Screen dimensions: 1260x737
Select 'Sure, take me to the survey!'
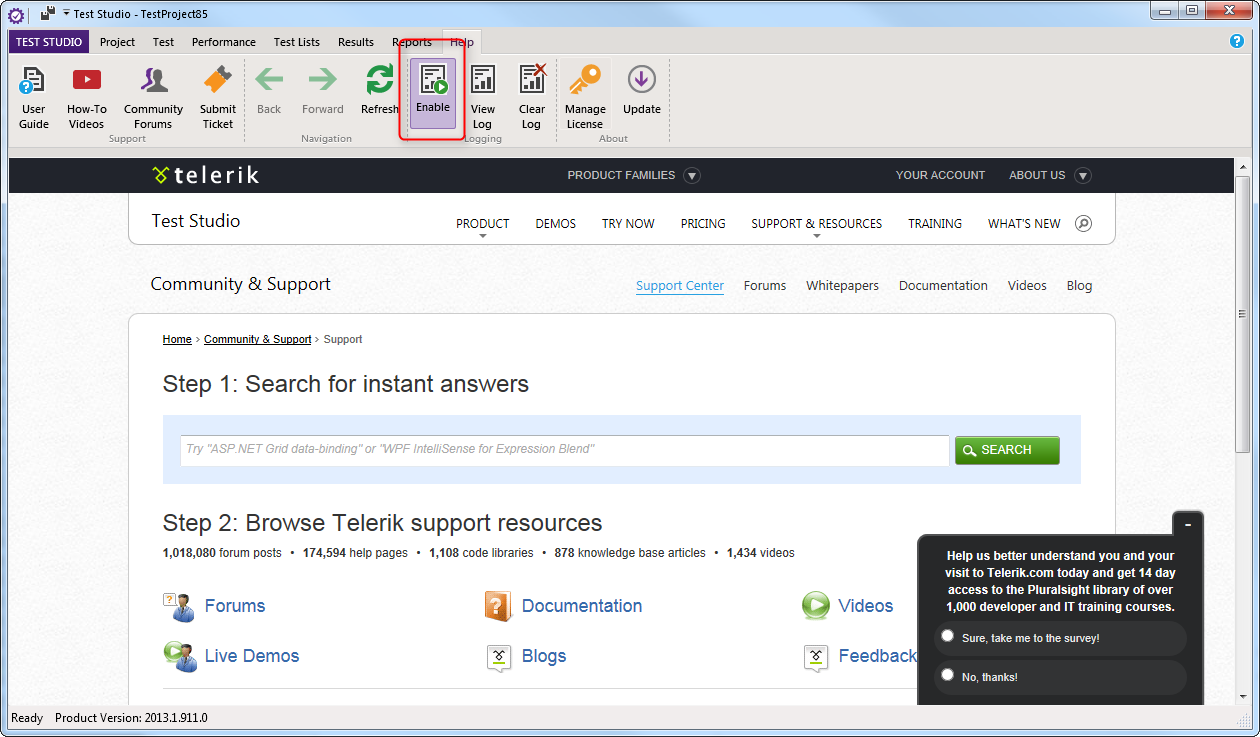pyautogui.click(x=947, y=636)
